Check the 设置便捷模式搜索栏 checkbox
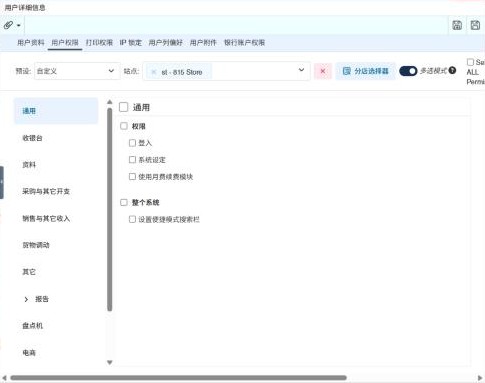This screenshot has width=485, height=383. [132, 219]
